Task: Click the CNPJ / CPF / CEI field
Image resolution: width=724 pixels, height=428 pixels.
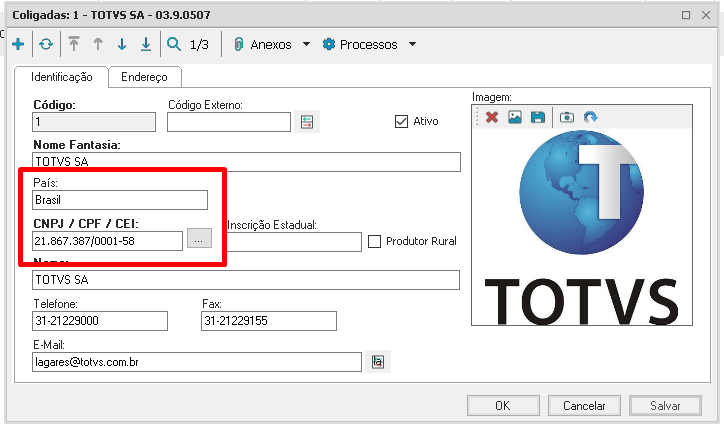Action: coord(108,241)
